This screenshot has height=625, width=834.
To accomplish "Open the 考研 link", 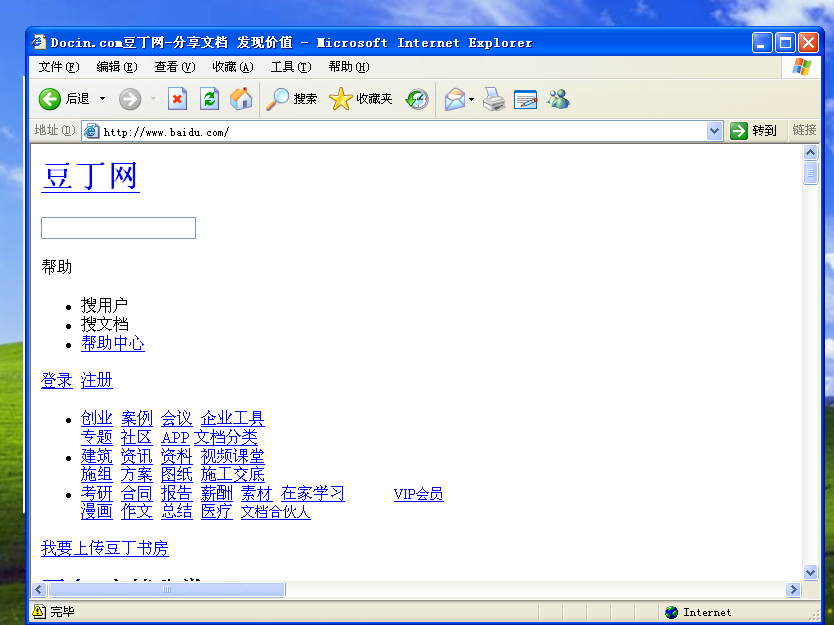I will click(x=96, y=494).
